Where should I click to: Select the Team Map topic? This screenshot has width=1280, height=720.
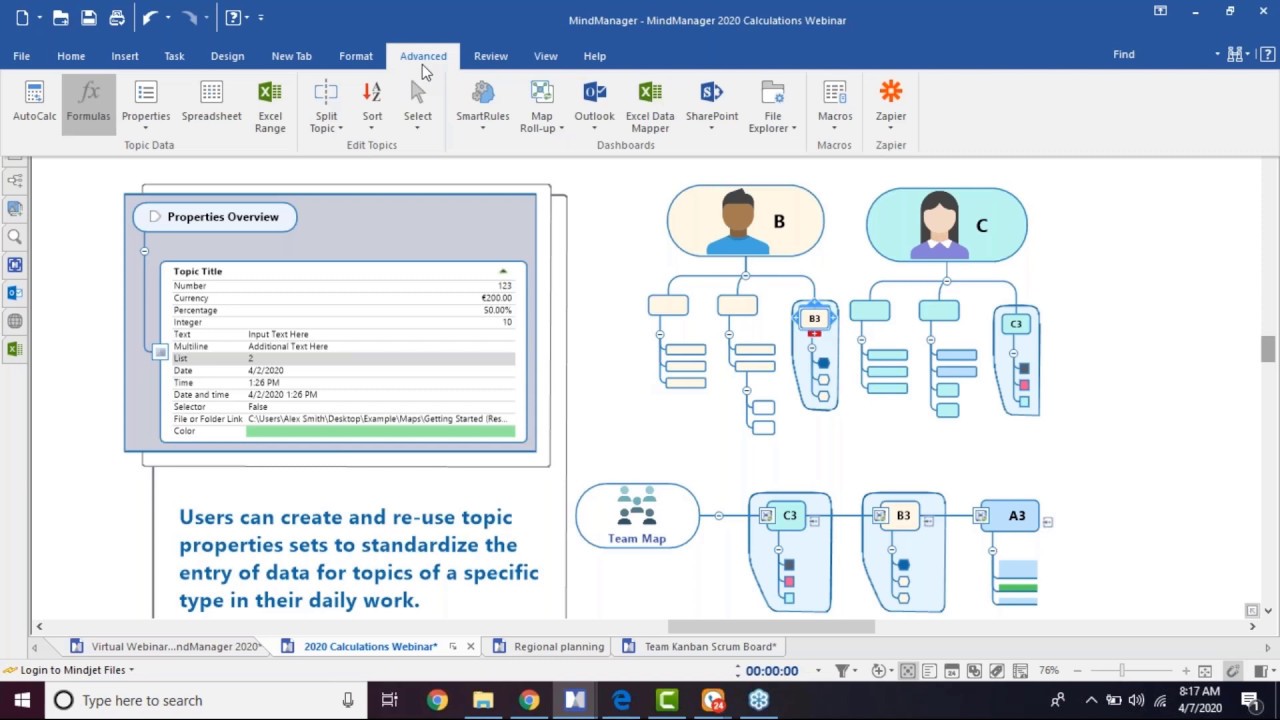(x=637, y=516)
